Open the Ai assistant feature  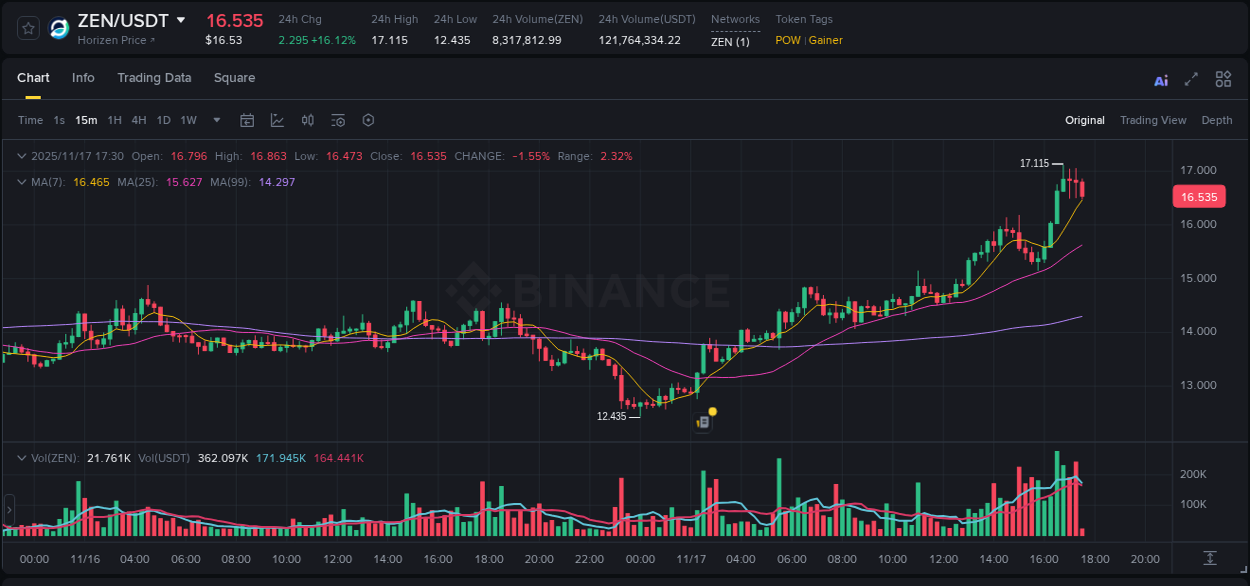pos(1160,79)
